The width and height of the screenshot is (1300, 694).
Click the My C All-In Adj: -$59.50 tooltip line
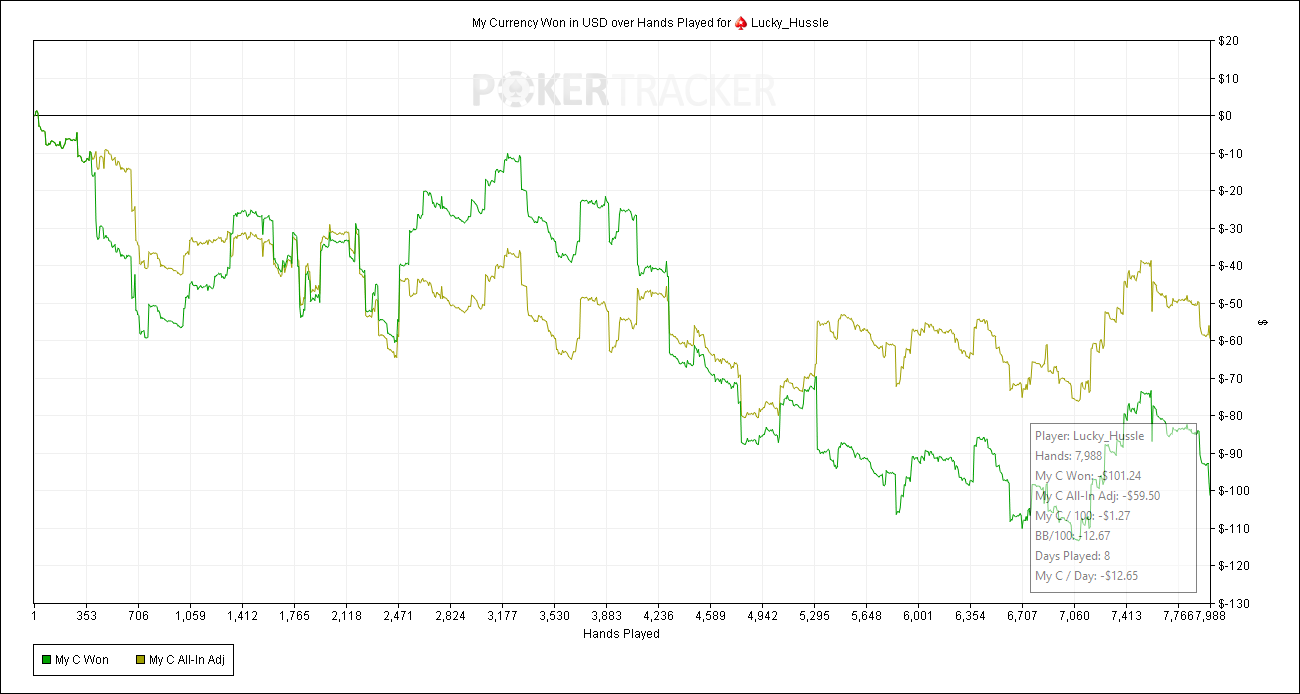coord(1098,496)
